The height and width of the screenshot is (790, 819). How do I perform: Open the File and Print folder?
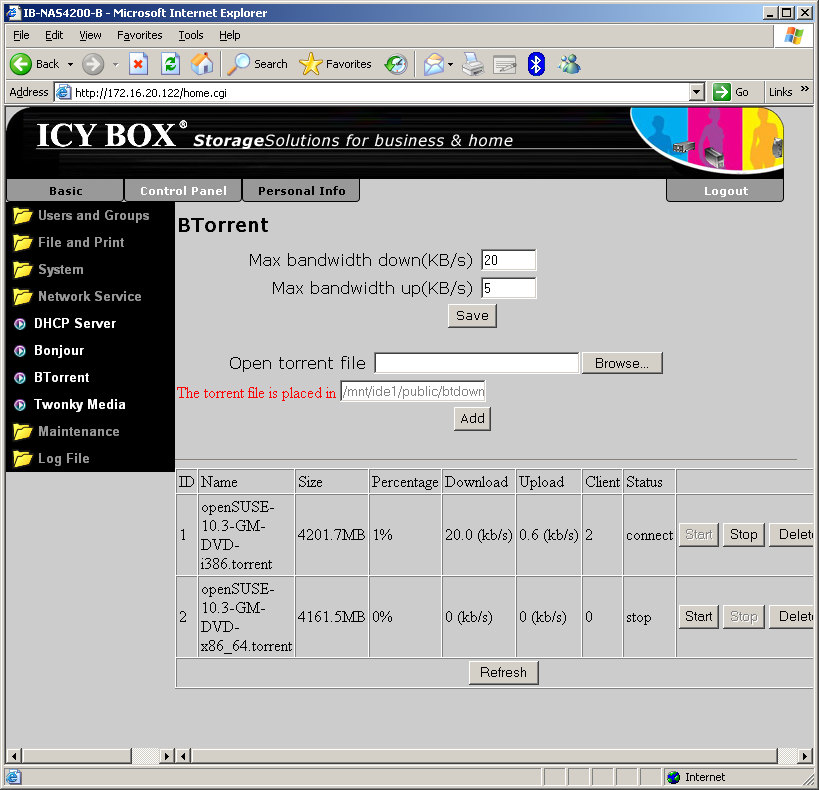pos(69,242)
